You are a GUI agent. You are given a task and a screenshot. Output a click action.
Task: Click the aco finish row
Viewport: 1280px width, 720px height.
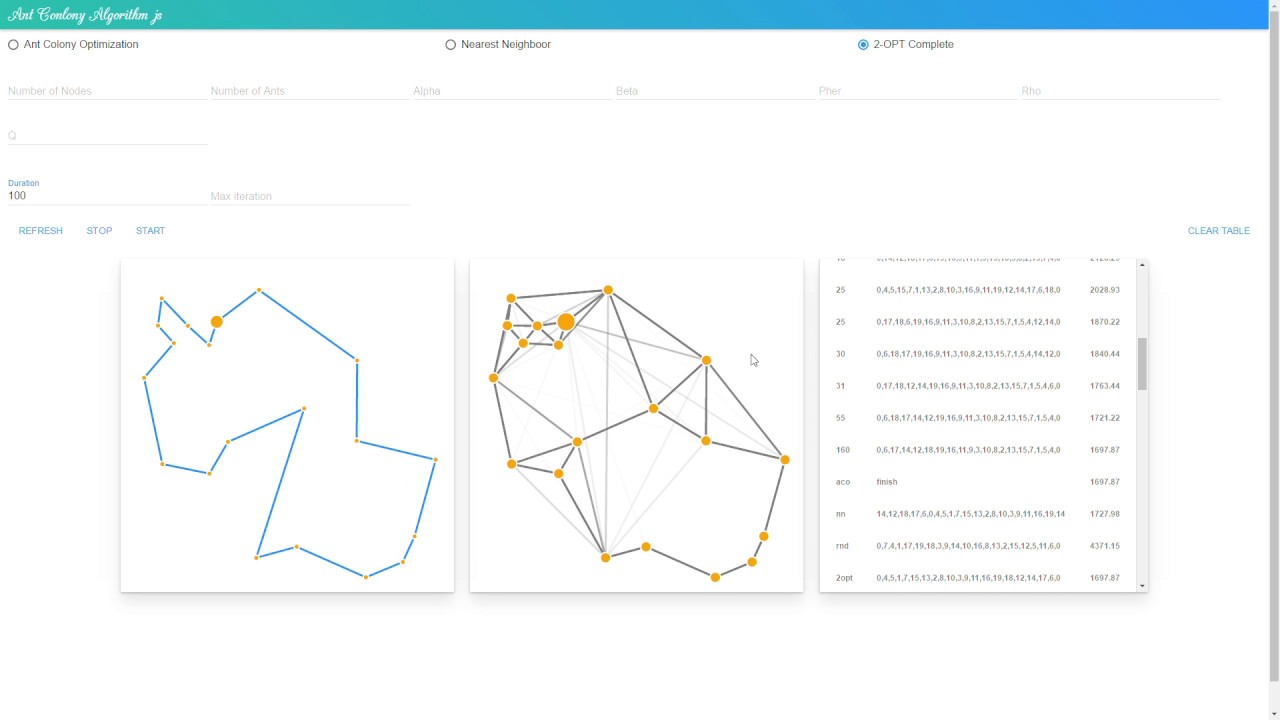tap(978, 482)
